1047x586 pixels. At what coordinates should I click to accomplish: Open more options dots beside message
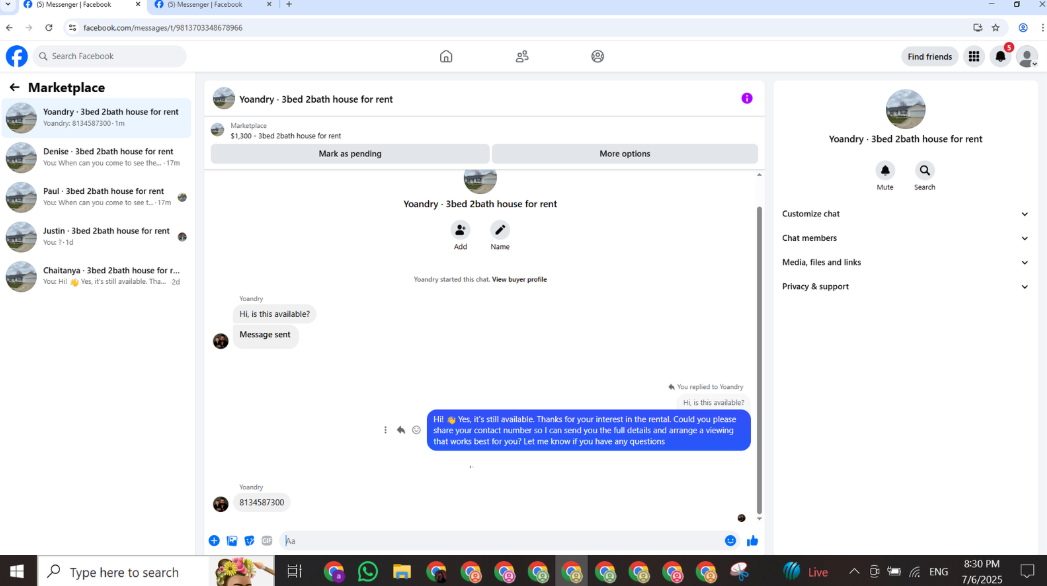click(385, 430)
